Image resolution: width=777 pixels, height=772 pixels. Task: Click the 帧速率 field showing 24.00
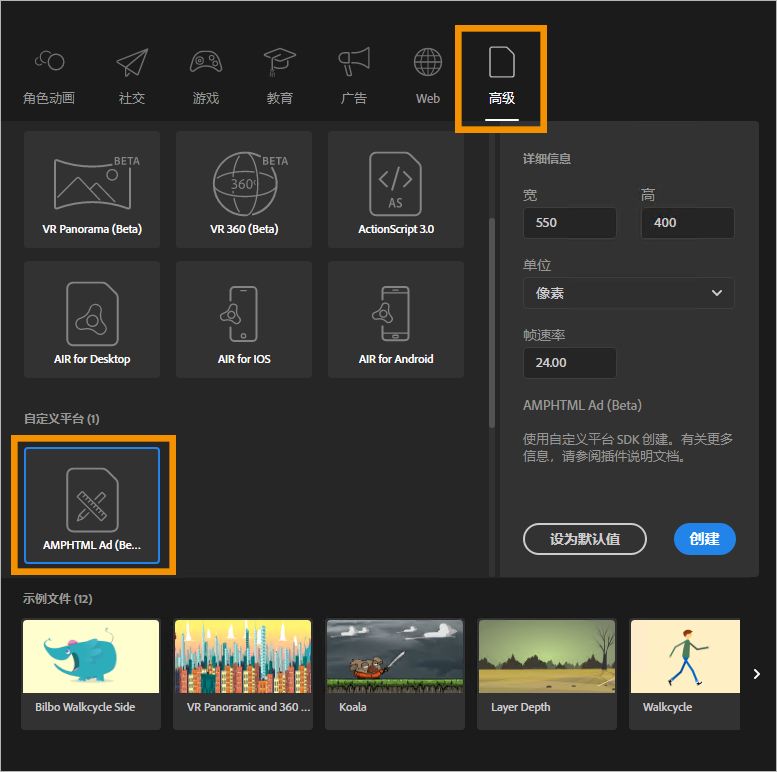tap(570, 363)
